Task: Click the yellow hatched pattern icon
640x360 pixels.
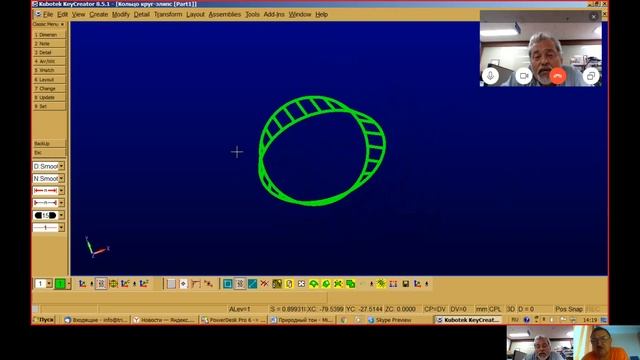Action: 277,284
